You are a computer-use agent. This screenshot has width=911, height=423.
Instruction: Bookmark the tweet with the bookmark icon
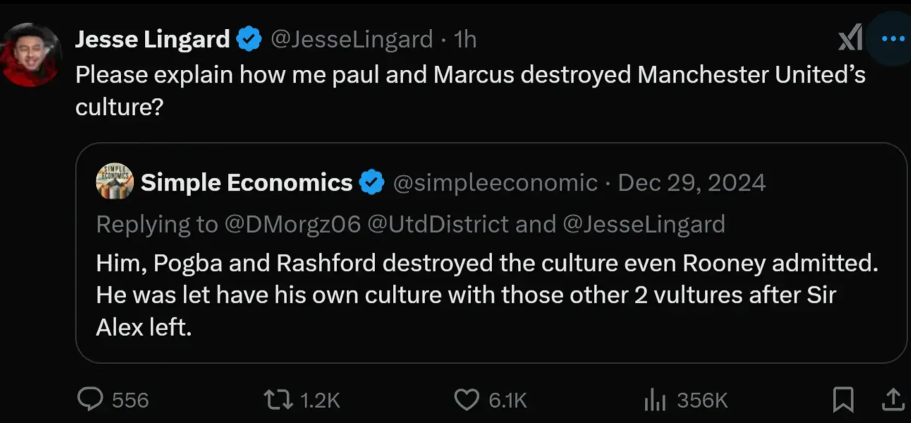point(843,400)
